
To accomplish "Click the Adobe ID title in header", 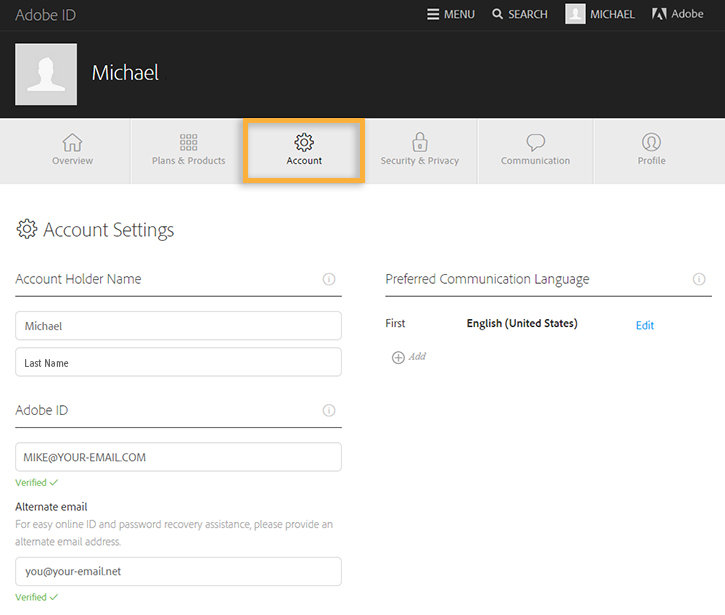I will click(x=45, y=15).
